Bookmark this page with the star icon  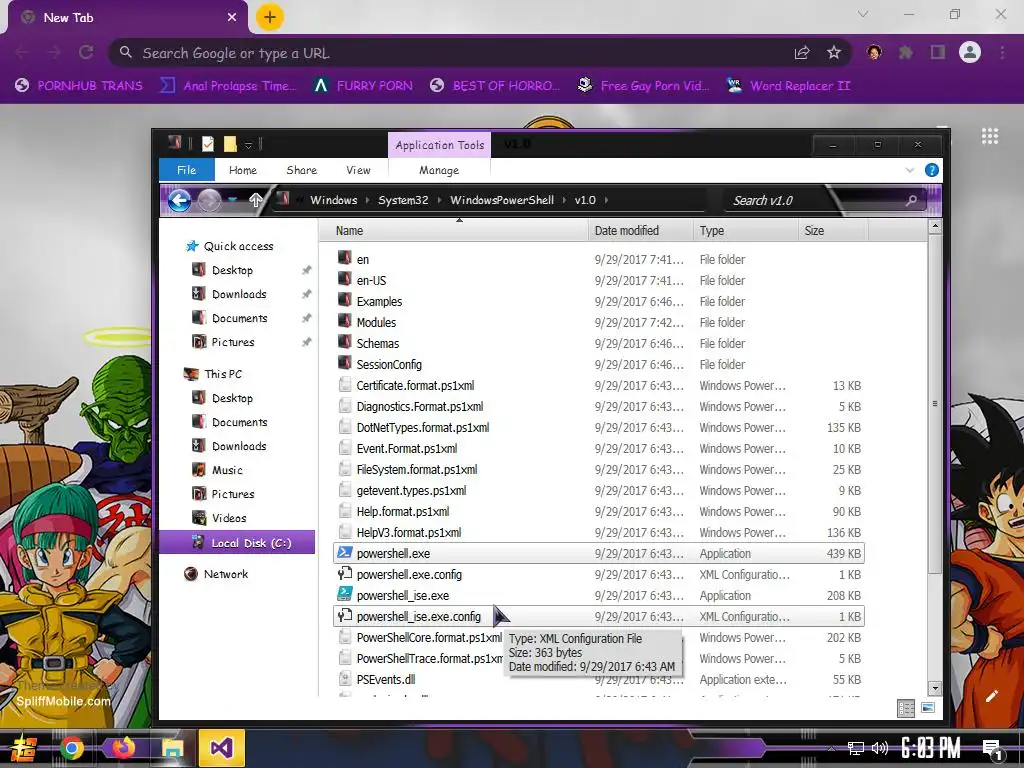tap(833, 53)
